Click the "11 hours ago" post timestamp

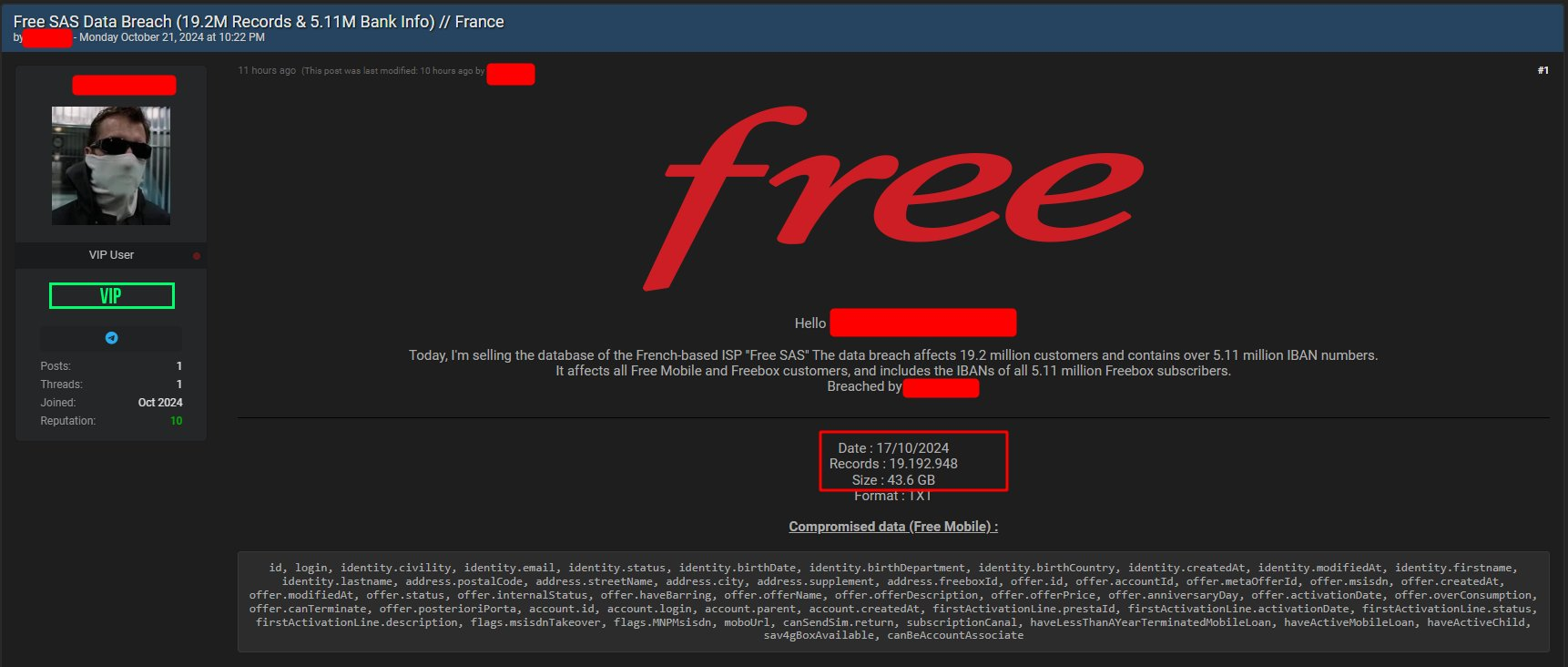click(267, 71)
